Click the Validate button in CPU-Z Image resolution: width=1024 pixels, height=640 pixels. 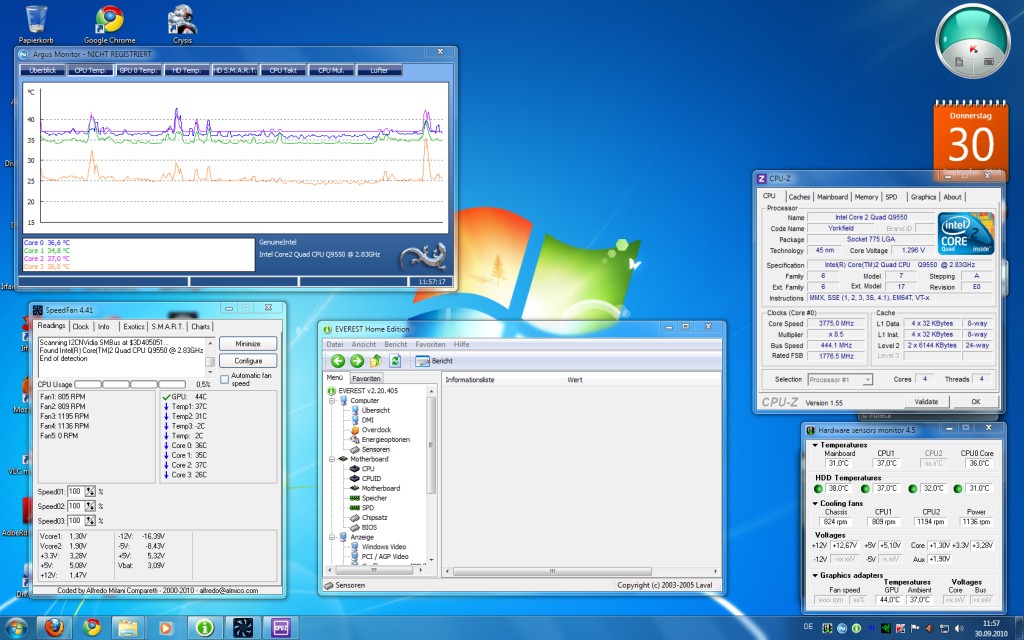926,402
